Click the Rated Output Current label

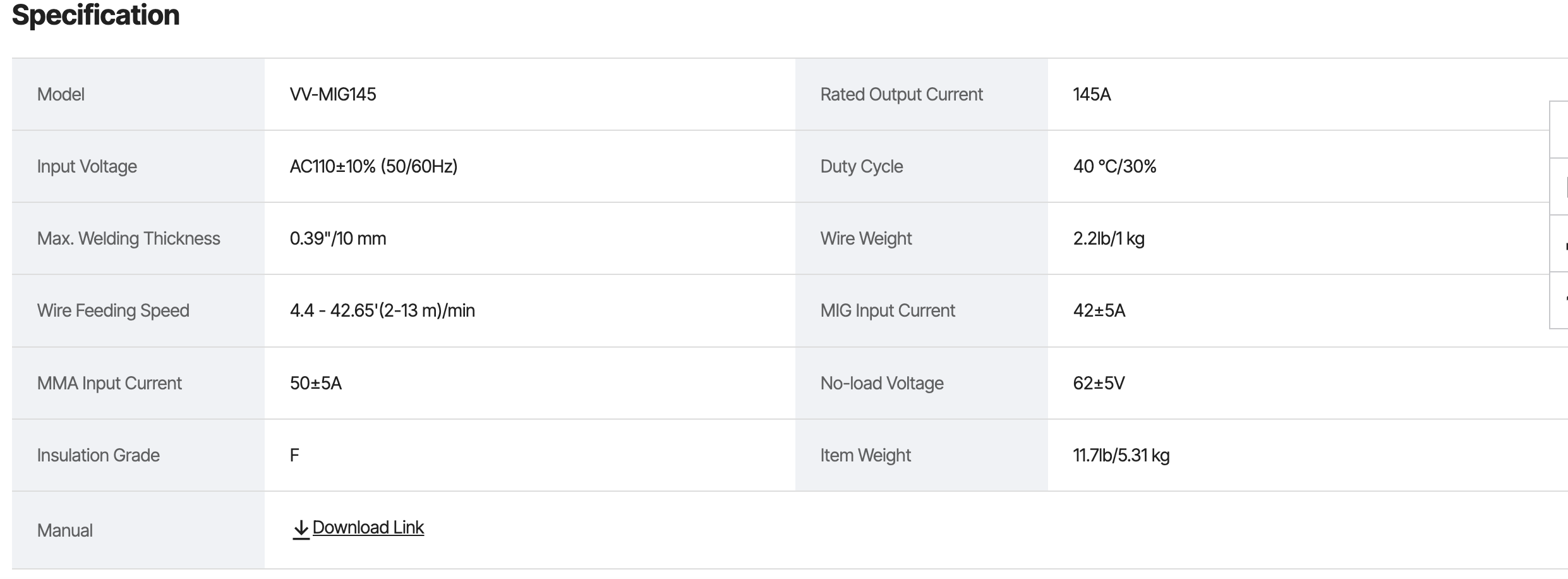point(902,94)
